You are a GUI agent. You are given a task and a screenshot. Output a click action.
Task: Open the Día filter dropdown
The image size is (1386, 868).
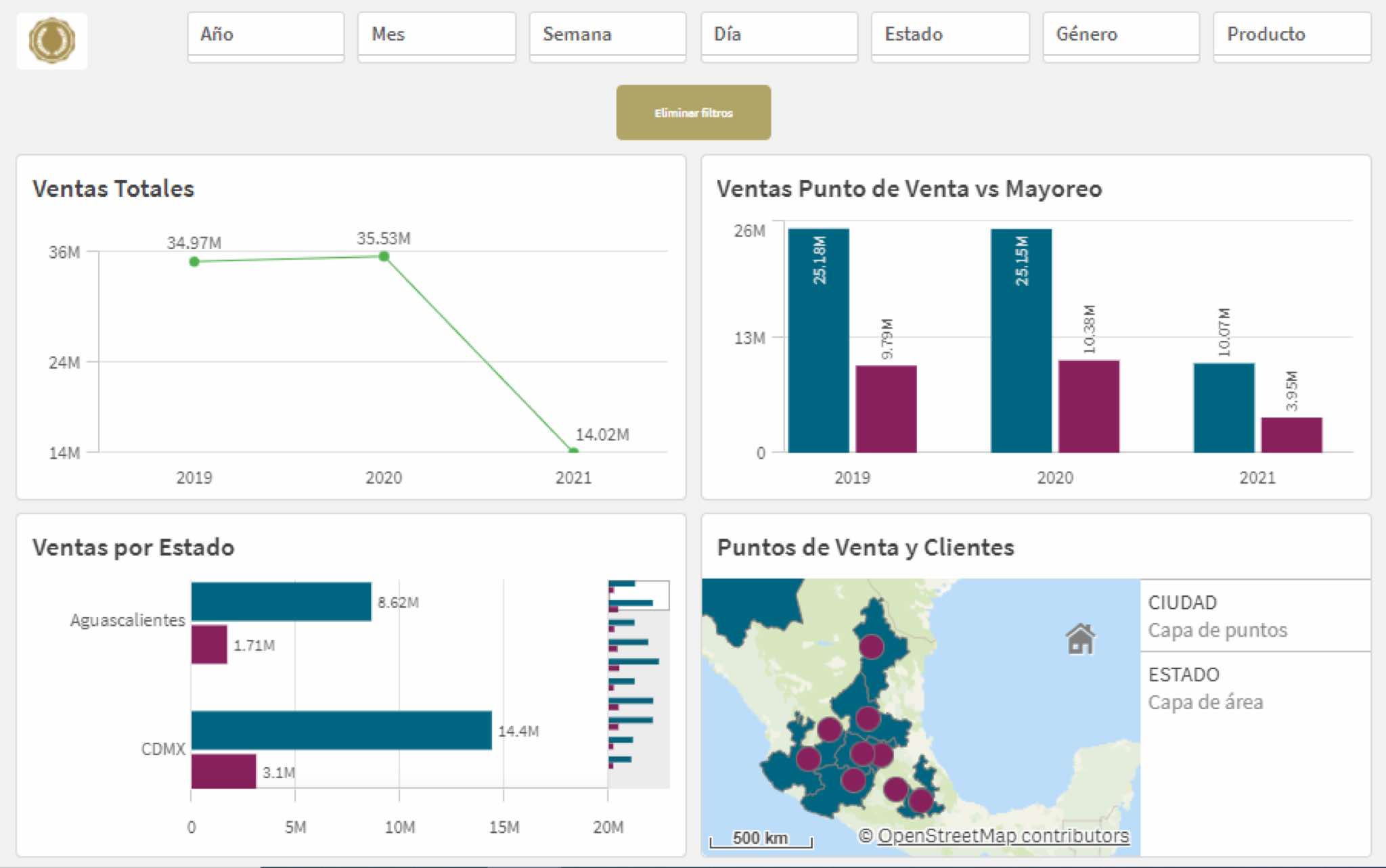click(x=779, y=35)
